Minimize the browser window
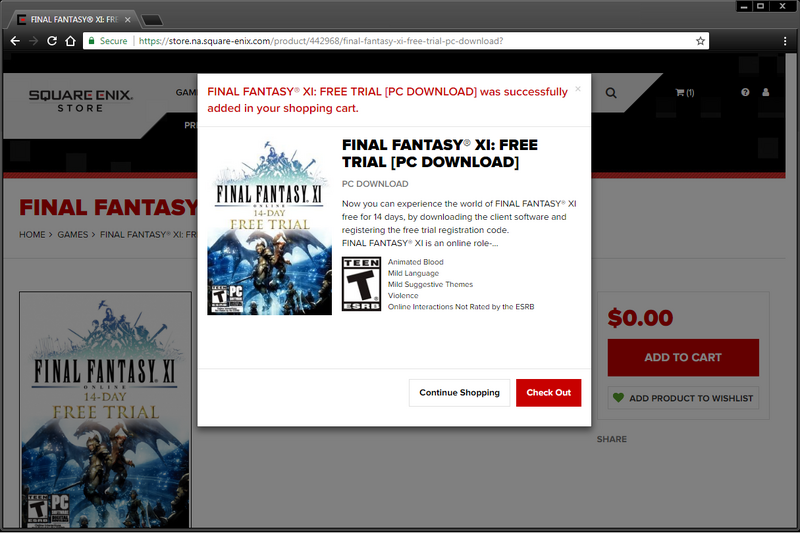 click(x=744, y=6)
